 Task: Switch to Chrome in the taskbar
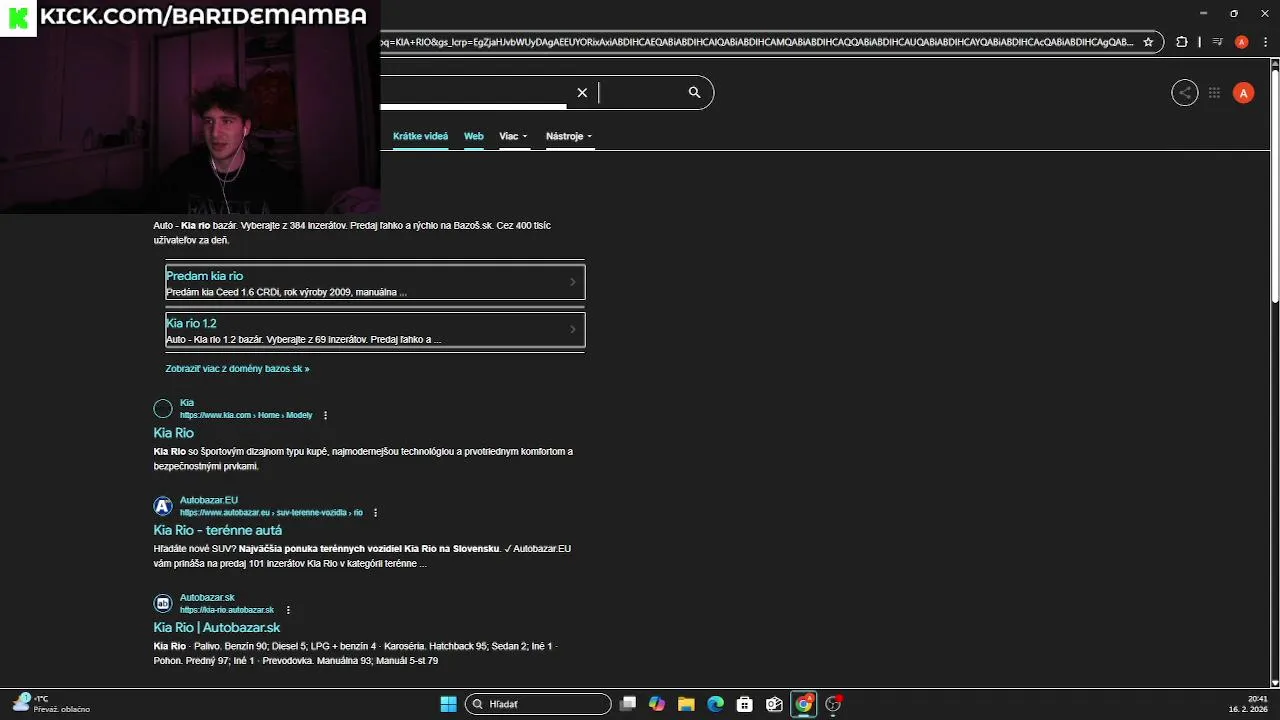804,704
